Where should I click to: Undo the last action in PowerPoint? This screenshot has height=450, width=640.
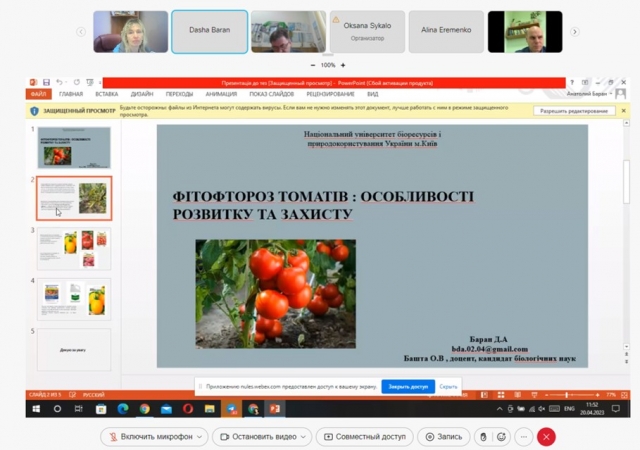(x=59, y=82)
